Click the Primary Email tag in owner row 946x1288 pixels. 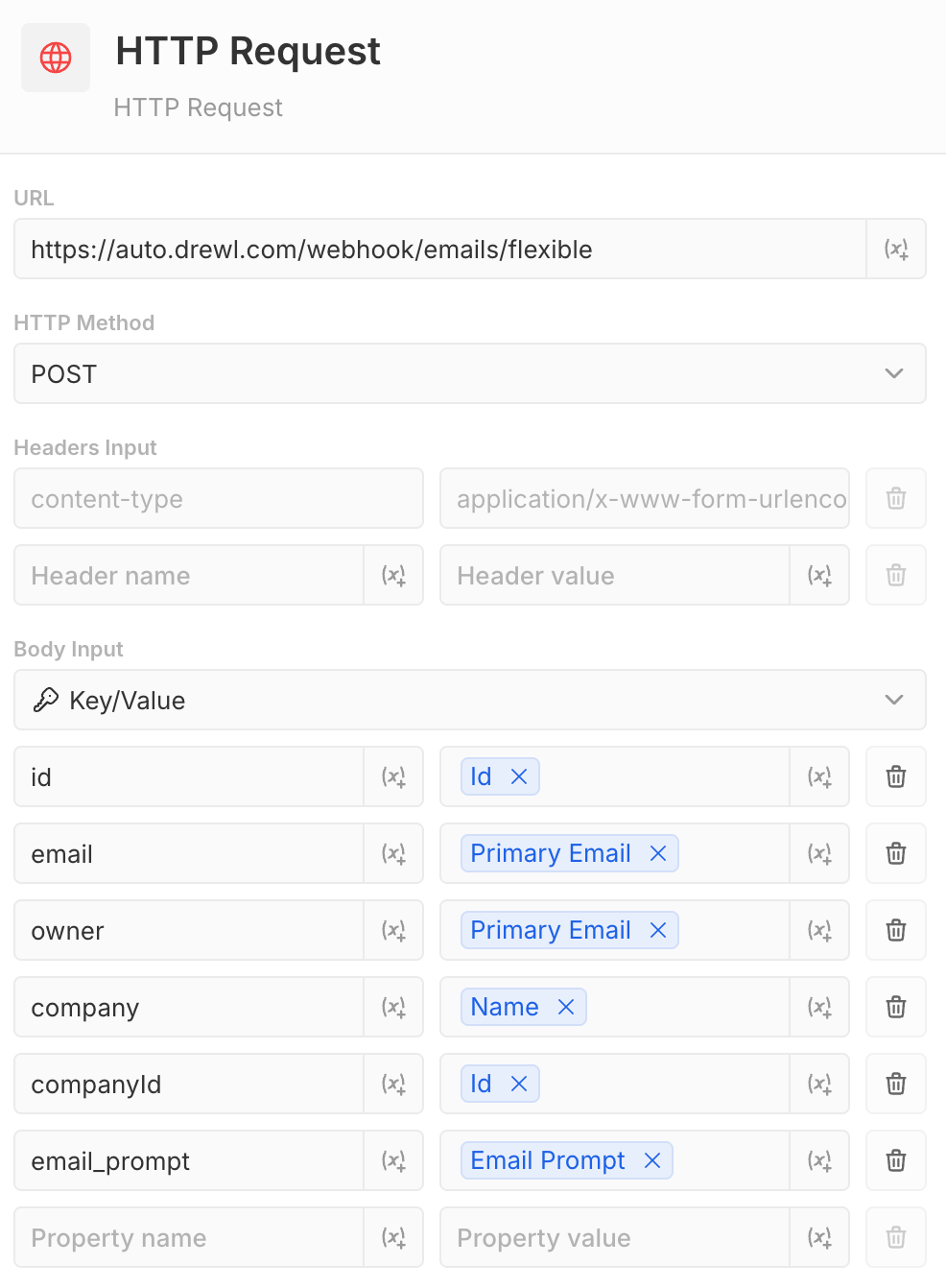551,930
